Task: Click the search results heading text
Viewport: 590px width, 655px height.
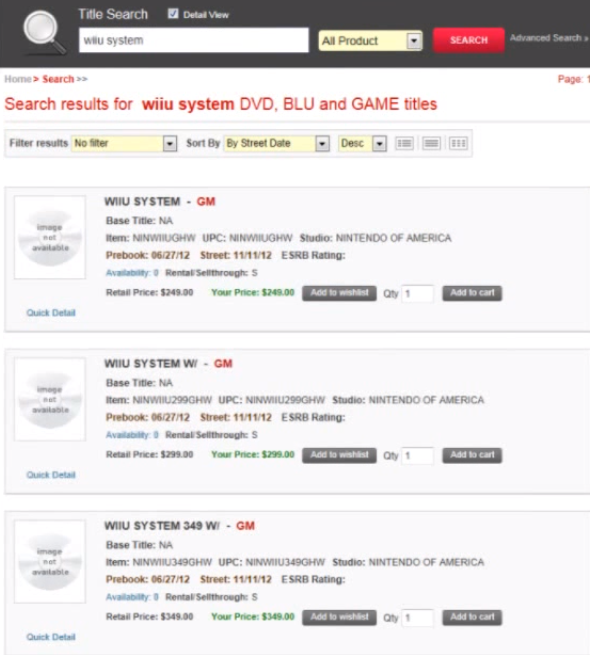Action: click(221, 104)
